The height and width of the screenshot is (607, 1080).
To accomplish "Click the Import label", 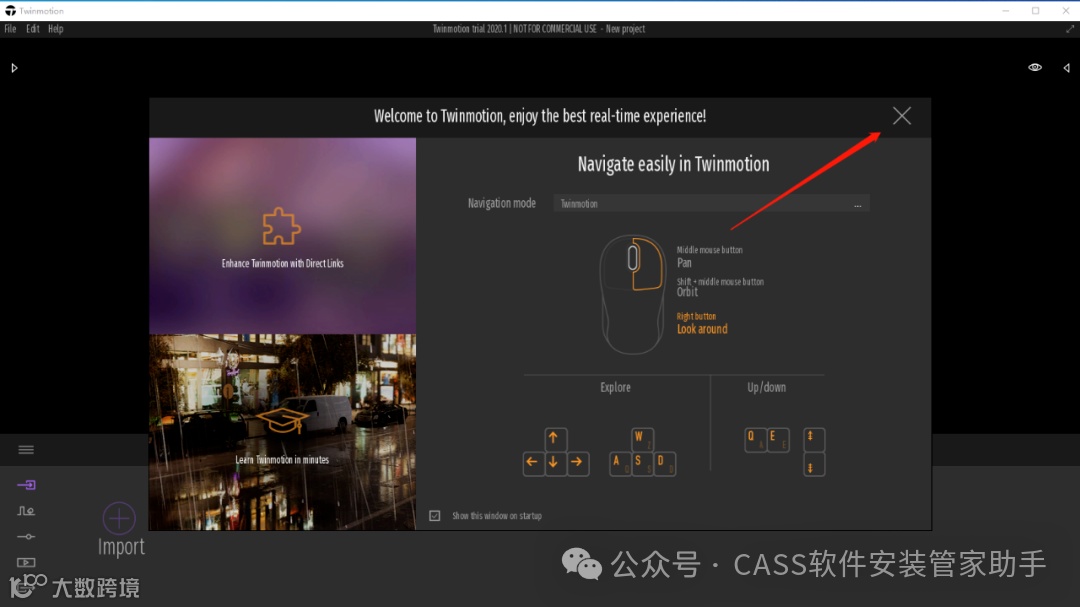I will pos(121,546).
